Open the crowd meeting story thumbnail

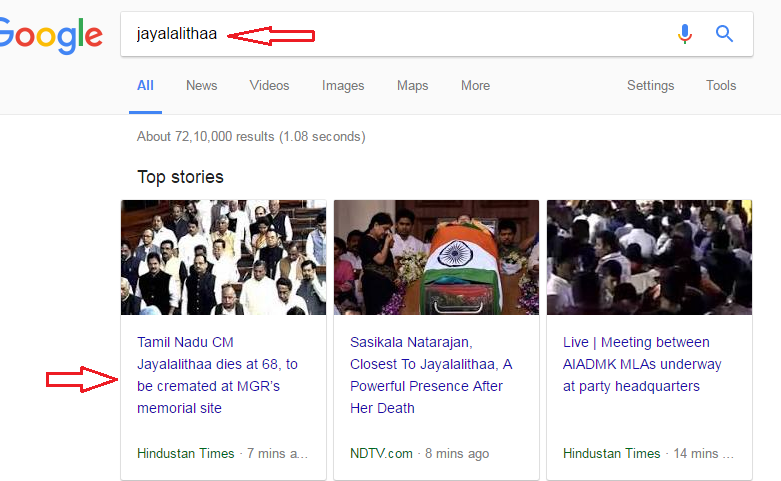click(650, 257)
